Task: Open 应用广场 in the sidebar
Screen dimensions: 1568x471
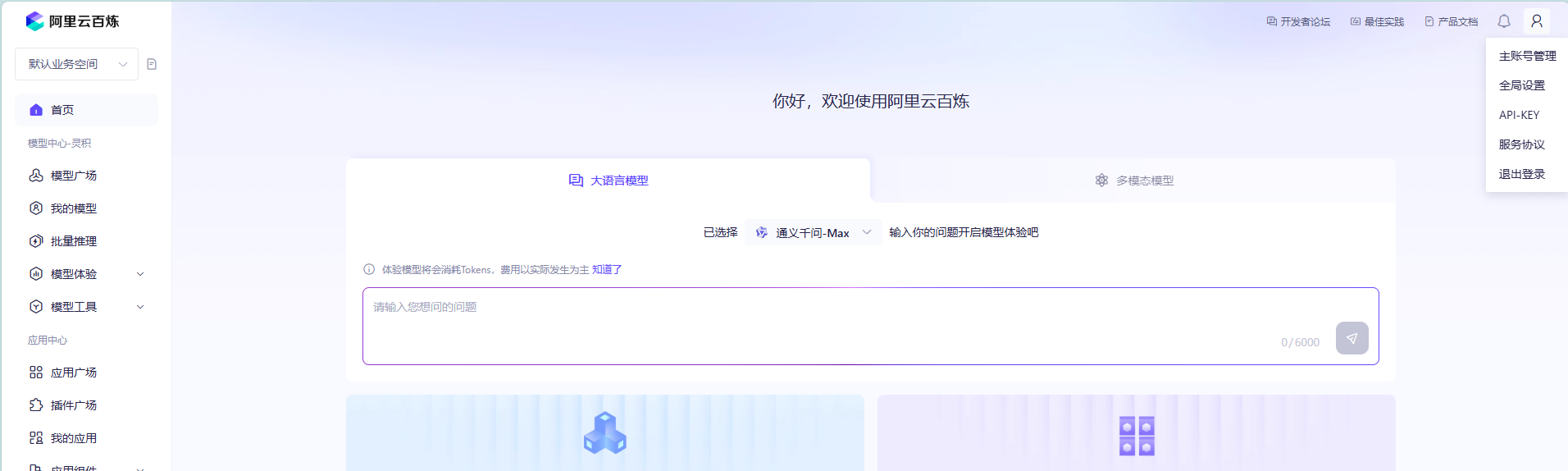Action: 74,373
